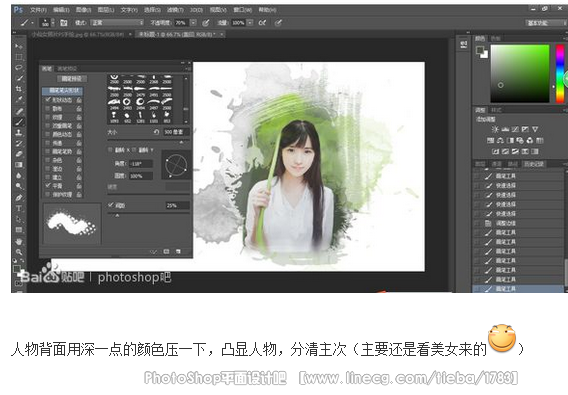This screenshot has width=568, height=395.
Task: Select the Rectangle shape tool
Action: 18,230
